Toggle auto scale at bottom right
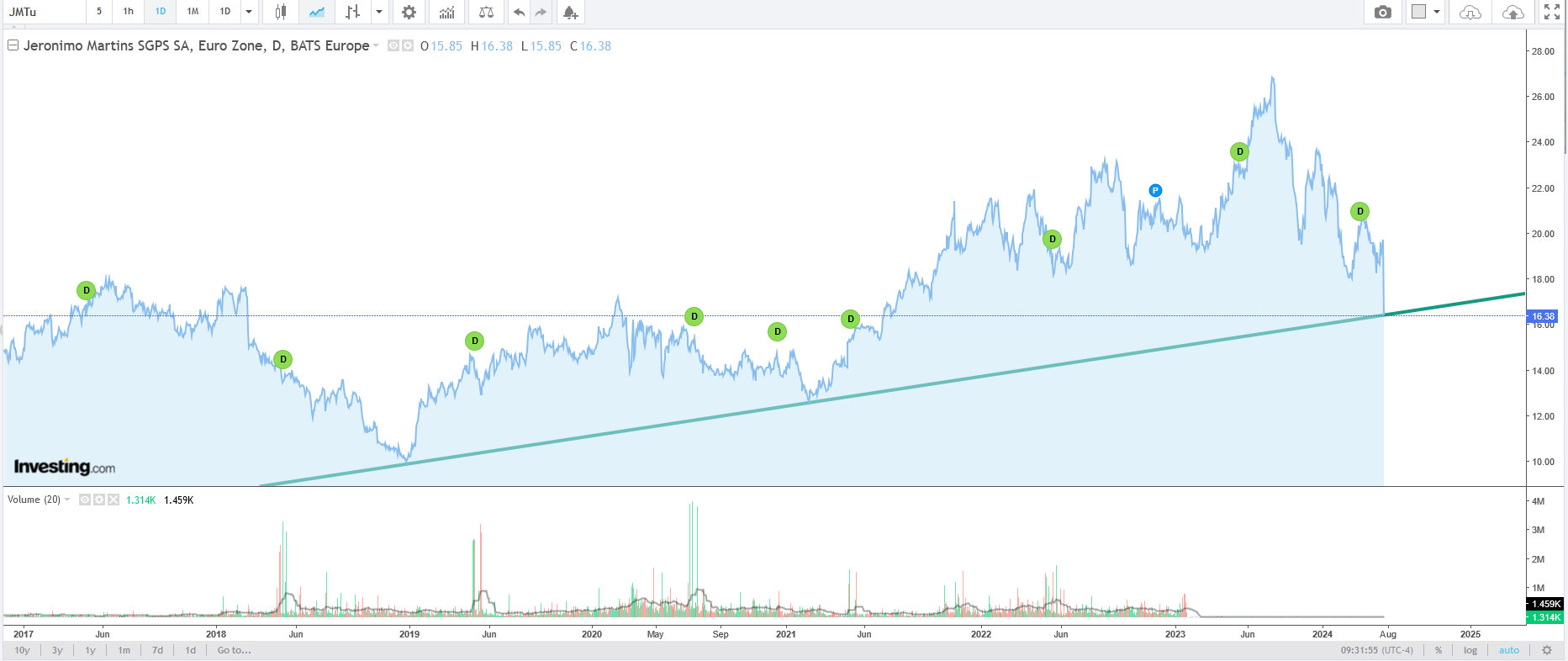The image size is (1568, 661). (x=1509, y=650)
